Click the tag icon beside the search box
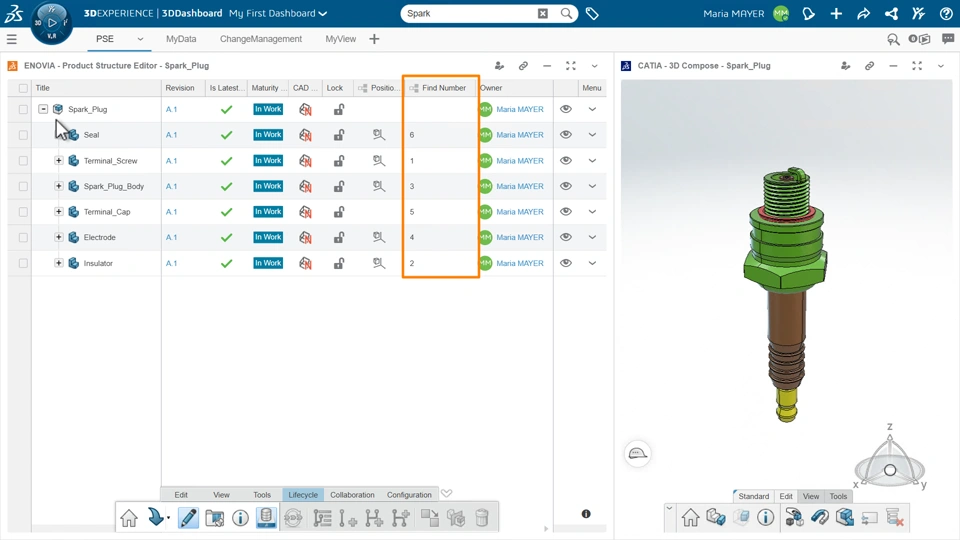The width and height of the screenshot is (960, 540). coord(592,13)
